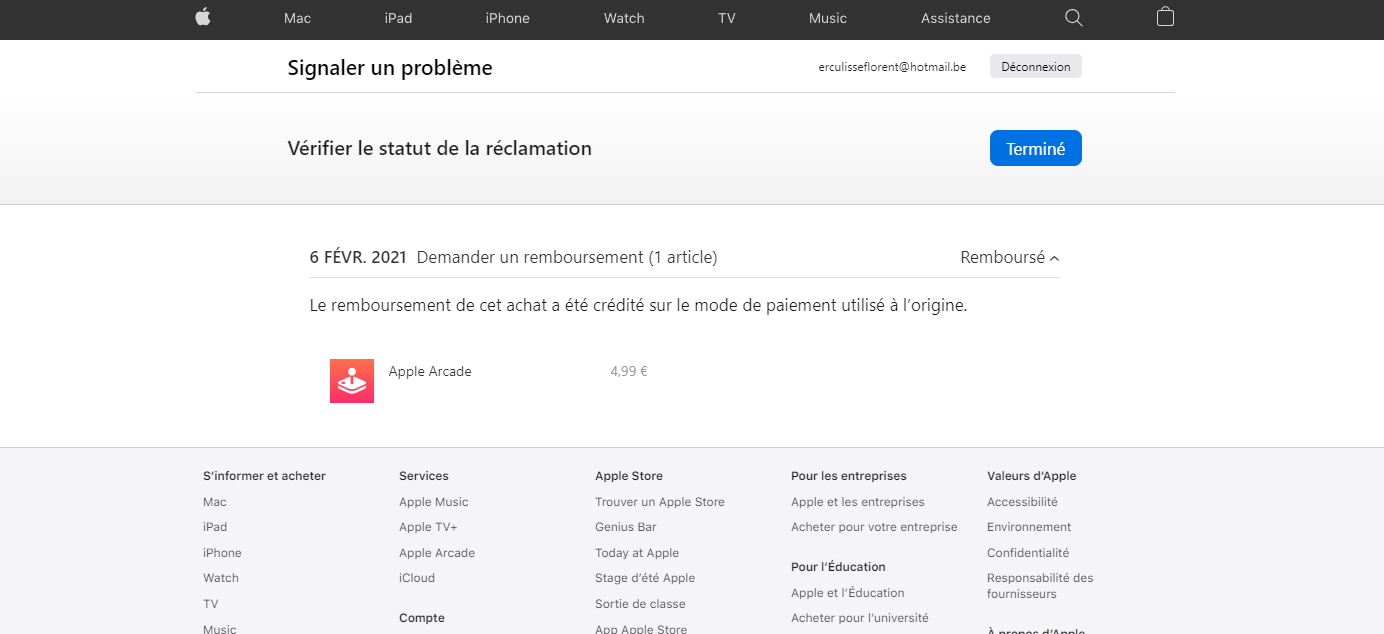Click the Compte footer heading
This screenshot has width=1384, height=634.
pos(422,618)
